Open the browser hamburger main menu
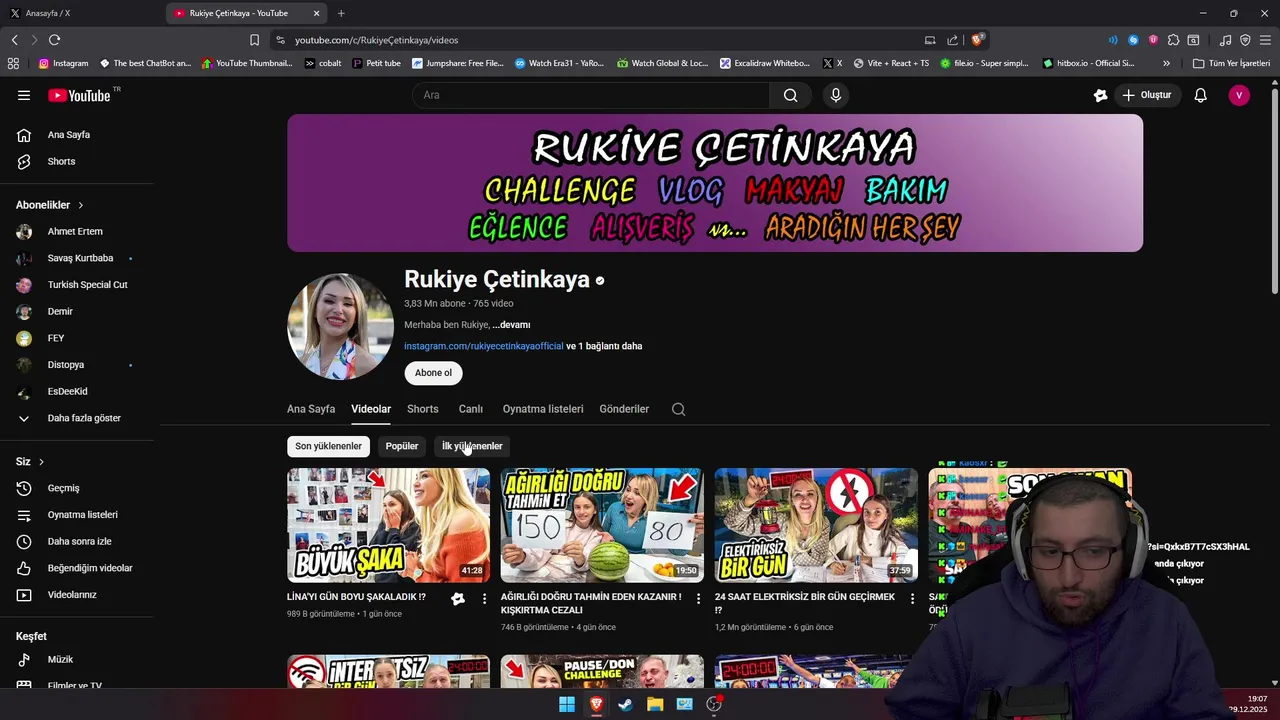The height and width of the screenshot is (720, 1280). pos(1265,40)
